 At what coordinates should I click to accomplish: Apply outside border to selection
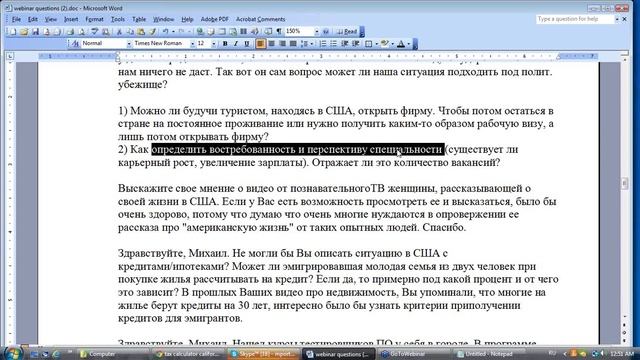pos(369,43)
